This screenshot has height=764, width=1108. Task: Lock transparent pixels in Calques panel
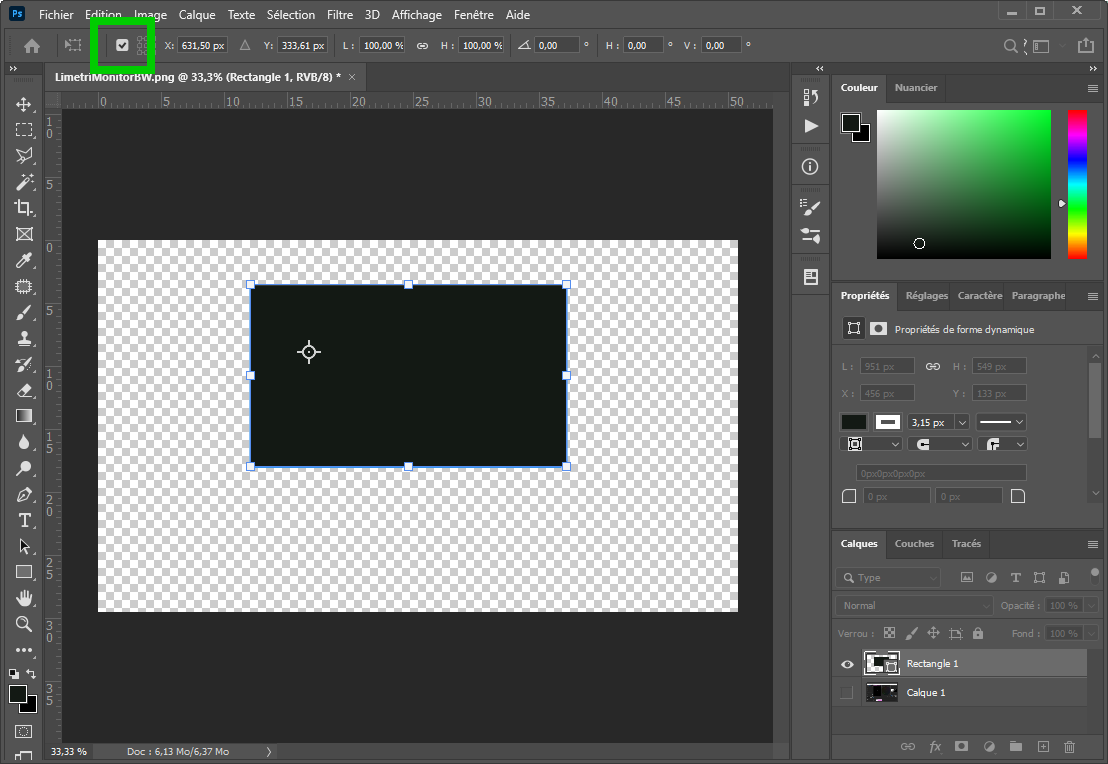pos(889,632)
